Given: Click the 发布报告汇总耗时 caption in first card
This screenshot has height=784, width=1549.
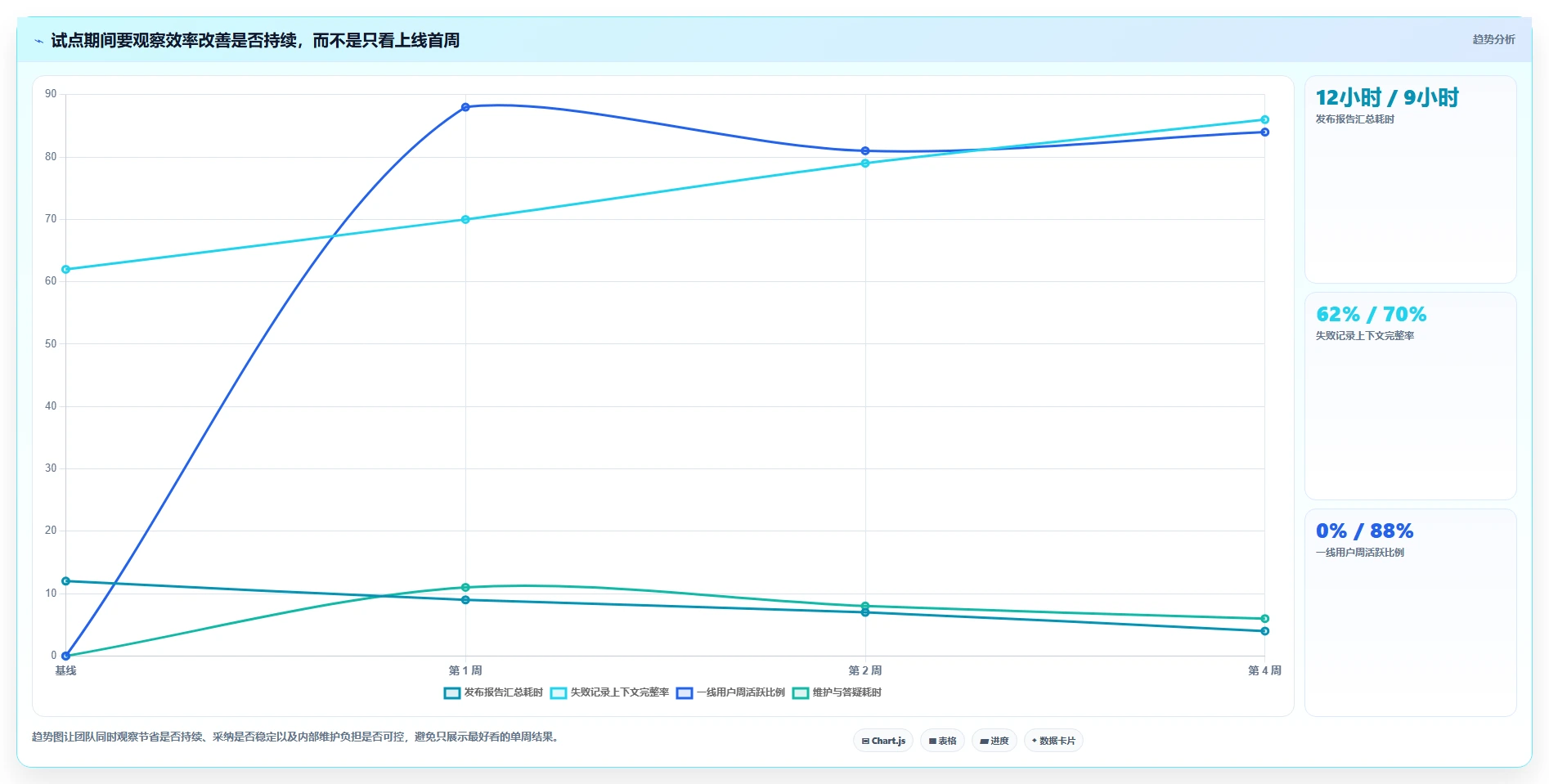Looking at the screenshot, I should [1354, 119].
